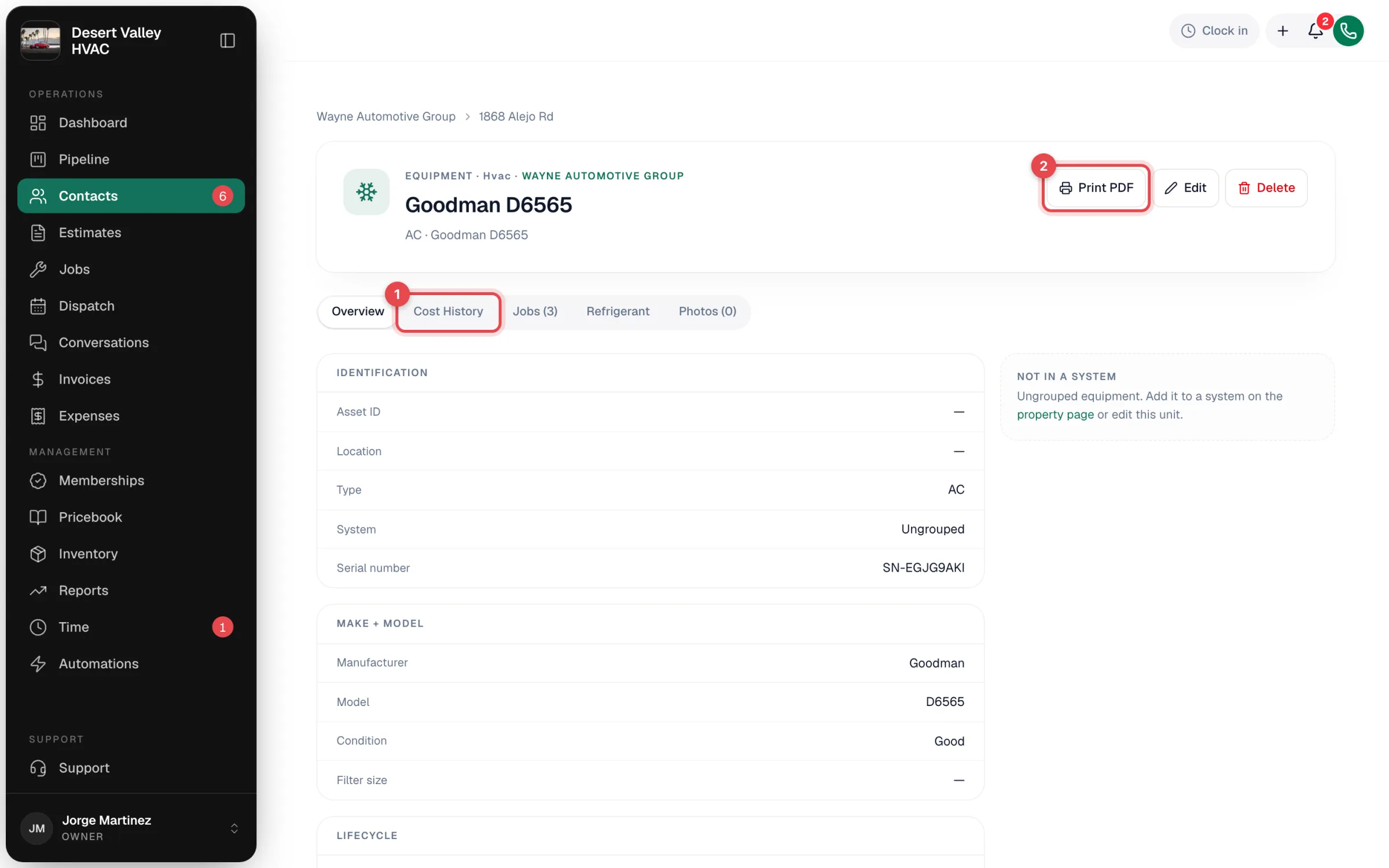Open the Expenses receipt icon
The height and width of the screenshot is (868, 1389).
(38, 416)
